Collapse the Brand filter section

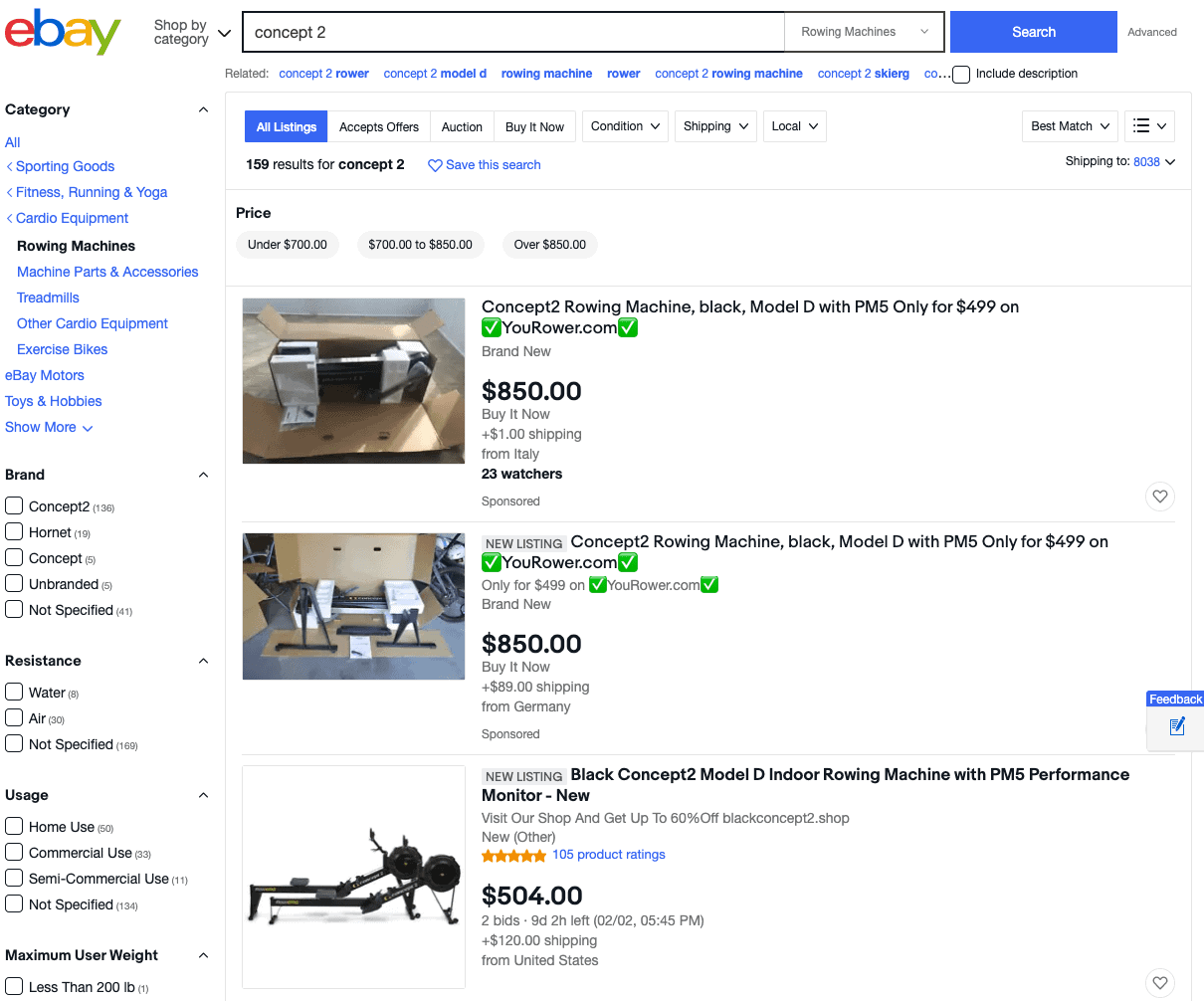point(203,475)
